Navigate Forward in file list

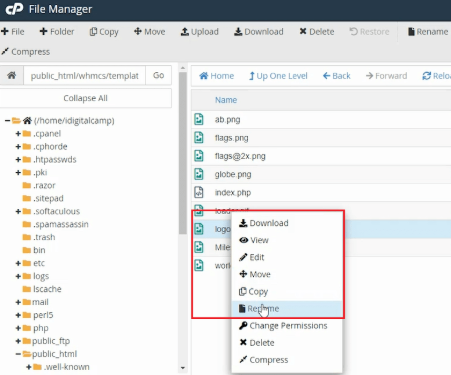coord(386,76)
